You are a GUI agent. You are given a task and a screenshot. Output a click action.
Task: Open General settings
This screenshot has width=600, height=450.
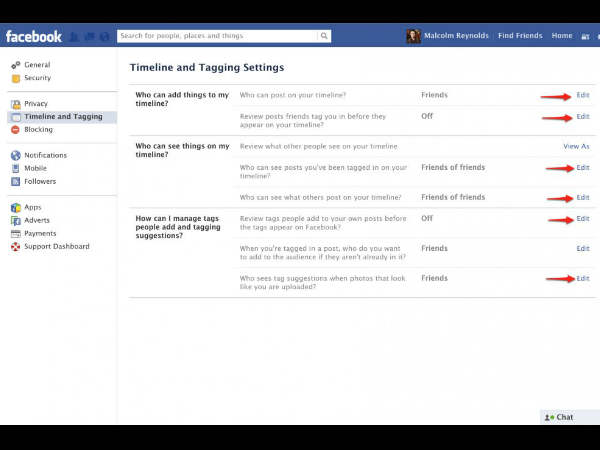(x=37, y=65)
